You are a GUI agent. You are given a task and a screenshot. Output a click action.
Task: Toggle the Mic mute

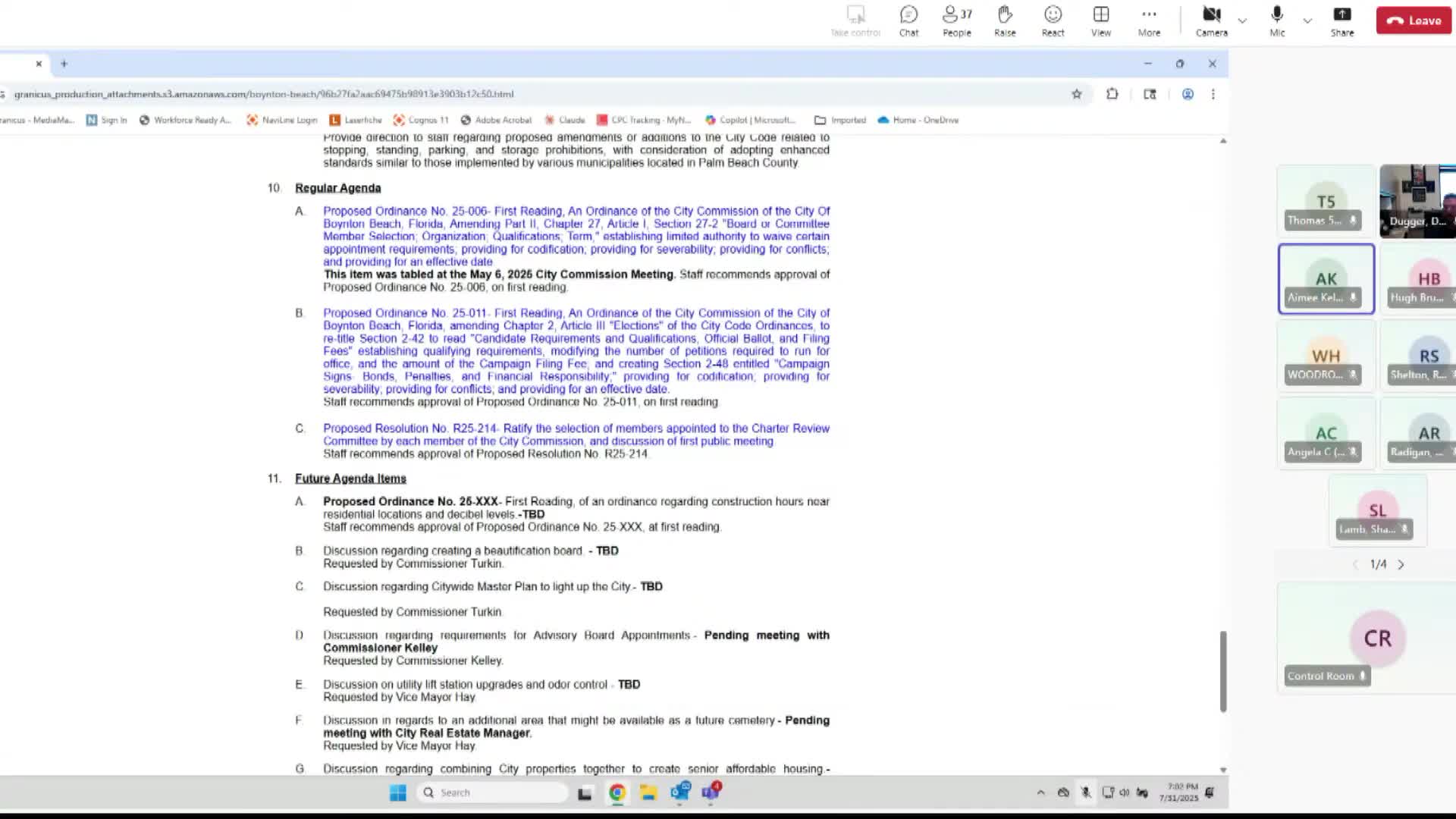(x=1277, y=21)
